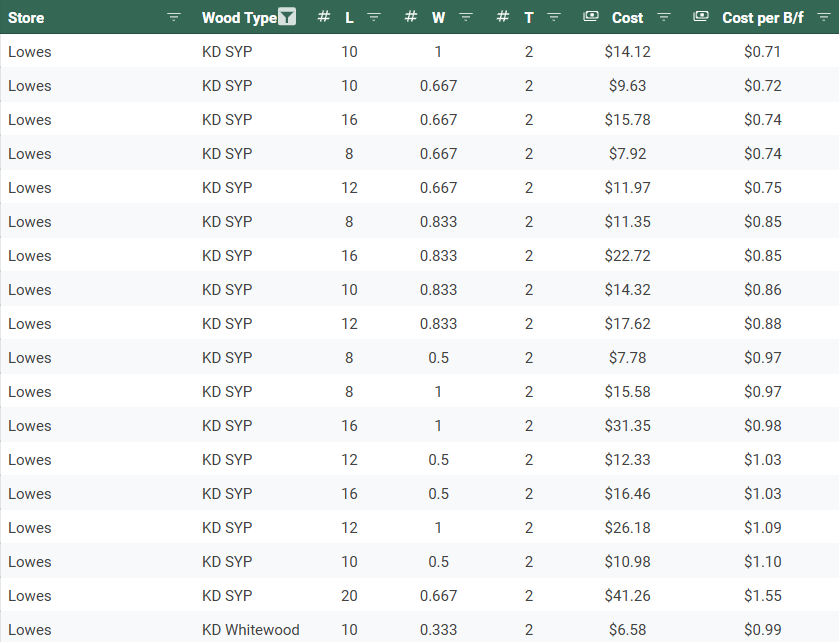The width and height of the screenshot is (839, 642).
Task: Select the $6.58 cost cell
Action: click(x=628, y=630)
